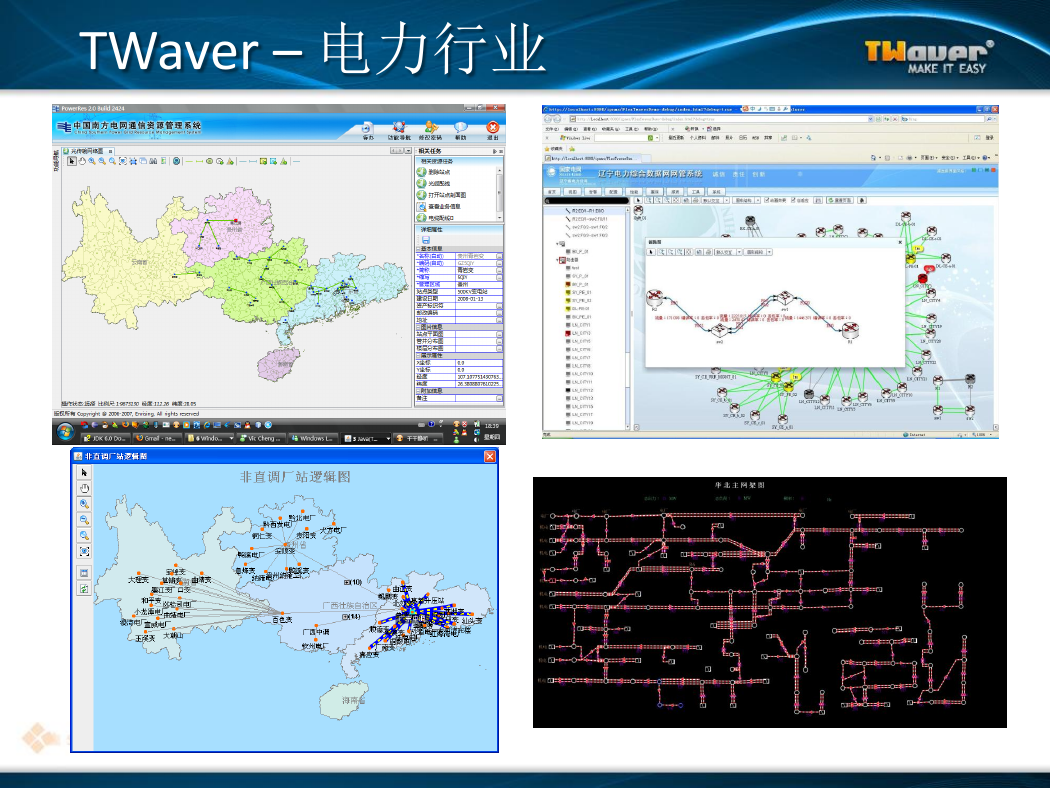The image size is (1050, 788).
Task: Click the 百色变 station label on logic map
Action: (x=283, y=620)
